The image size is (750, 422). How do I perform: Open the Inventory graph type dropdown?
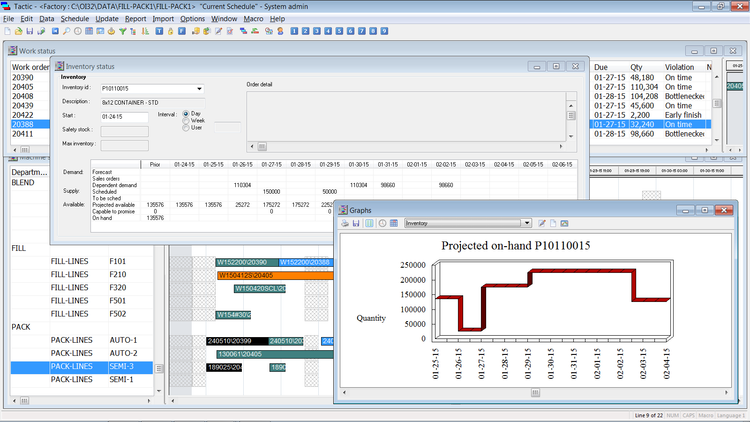click(x=526, y=223)
